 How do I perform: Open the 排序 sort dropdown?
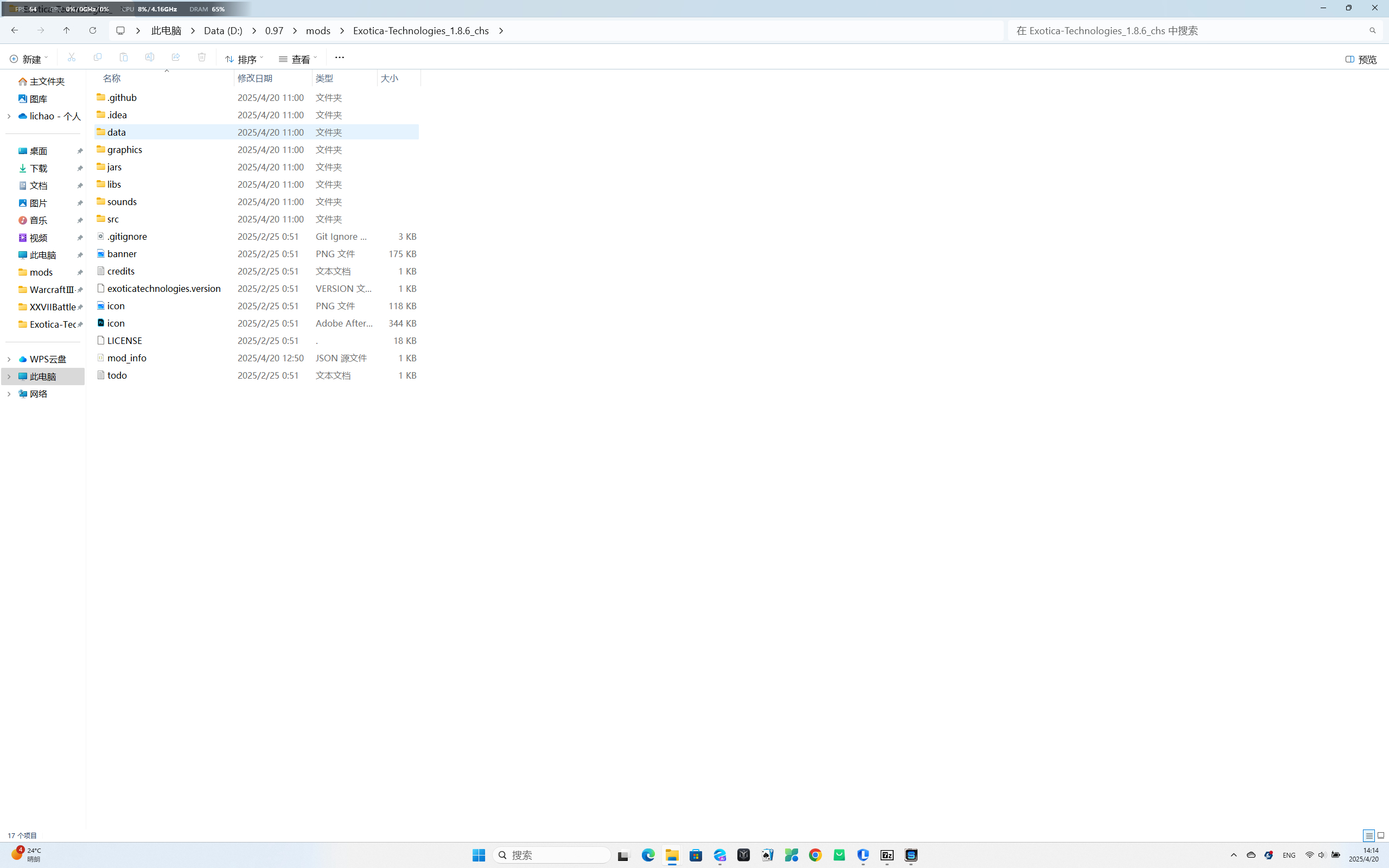click(245, 59)
